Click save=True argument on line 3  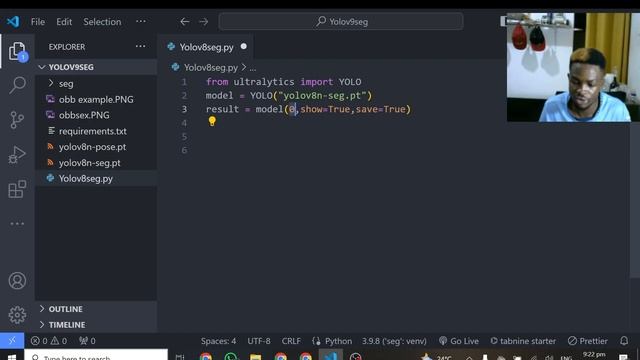[x=380, y=109]
